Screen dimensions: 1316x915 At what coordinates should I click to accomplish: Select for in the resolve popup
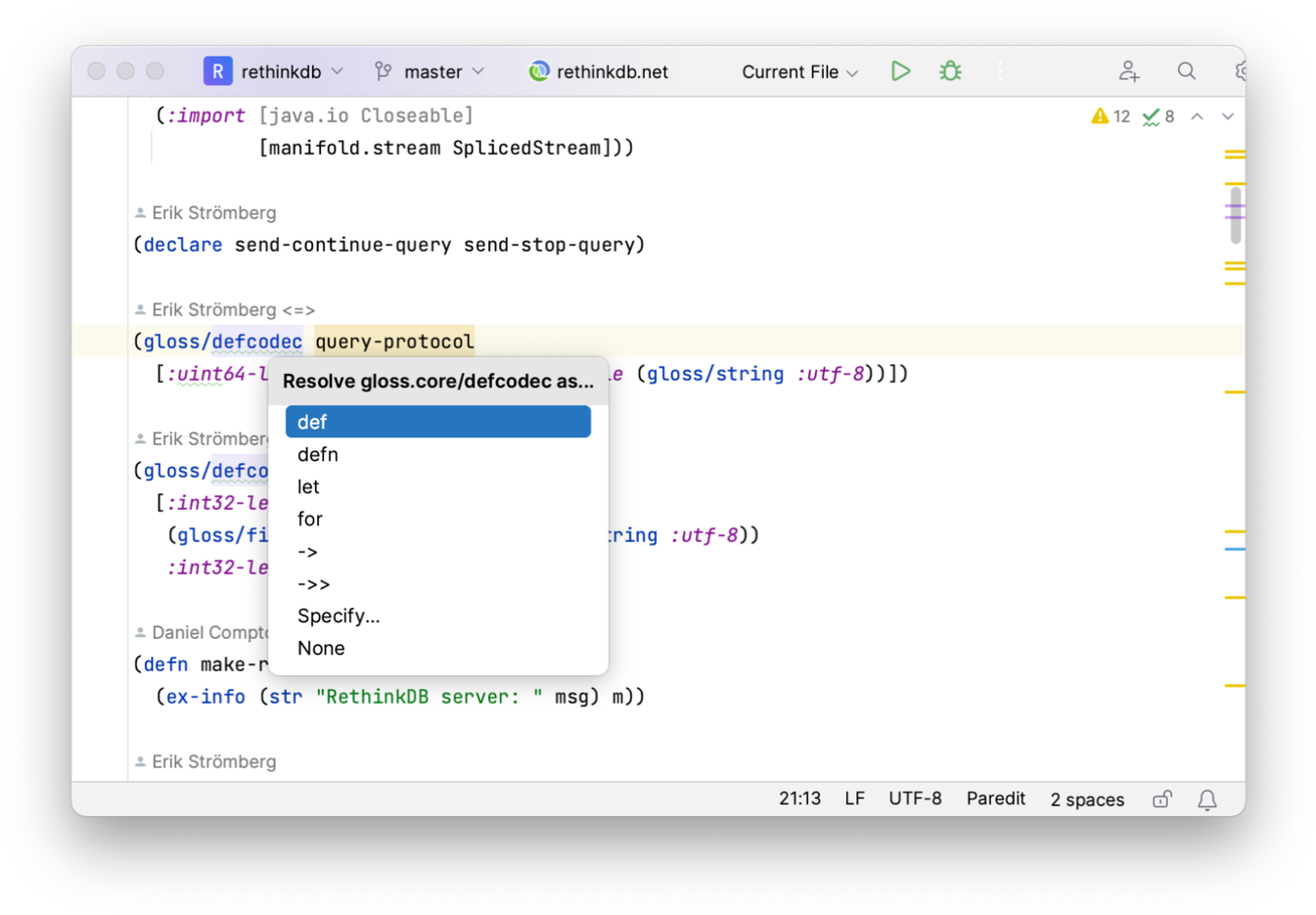click(438, 519)
